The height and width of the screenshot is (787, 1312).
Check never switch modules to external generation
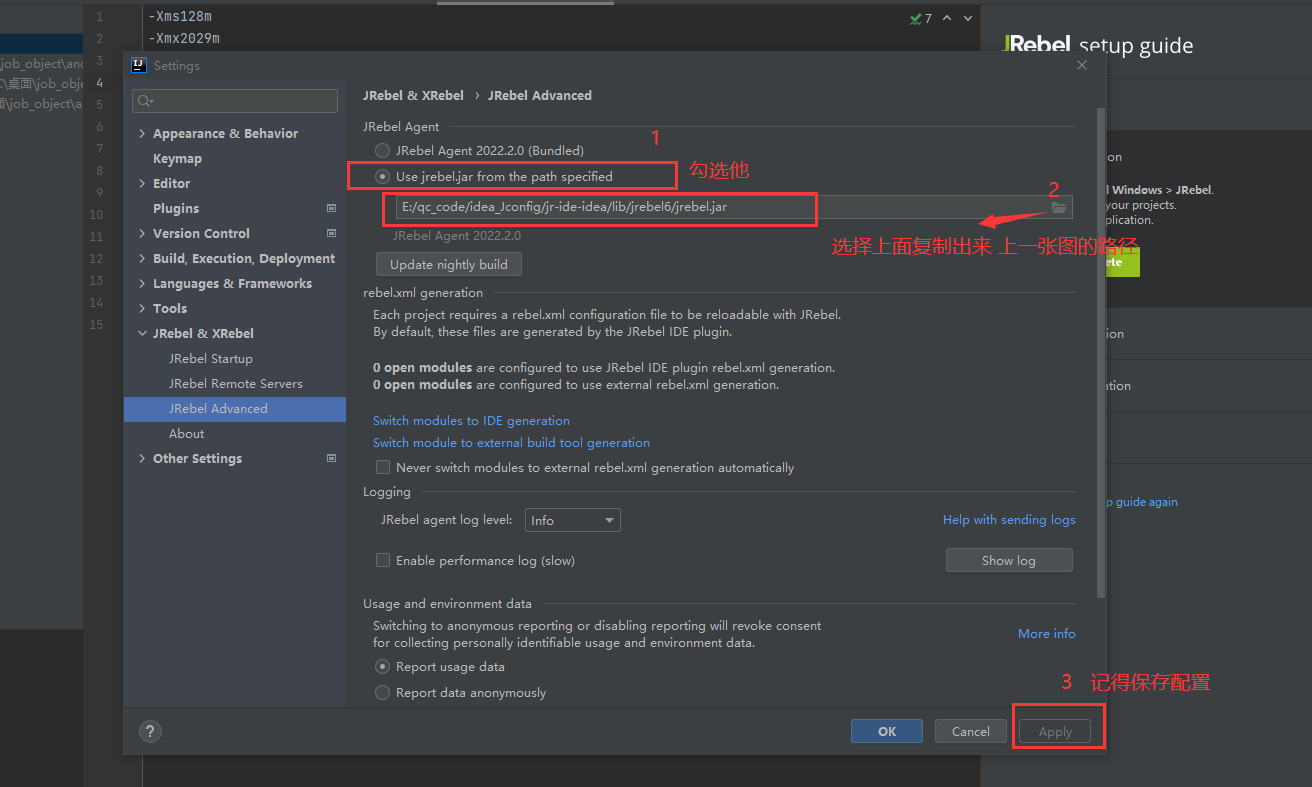(383, 467)
